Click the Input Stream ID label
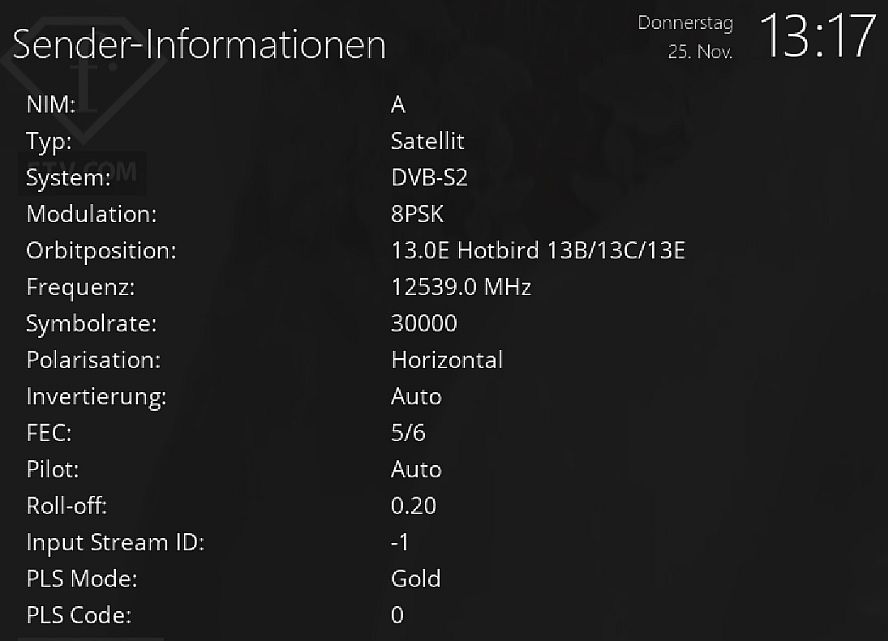This screenshot has height=641, width=888. (115, 542)
